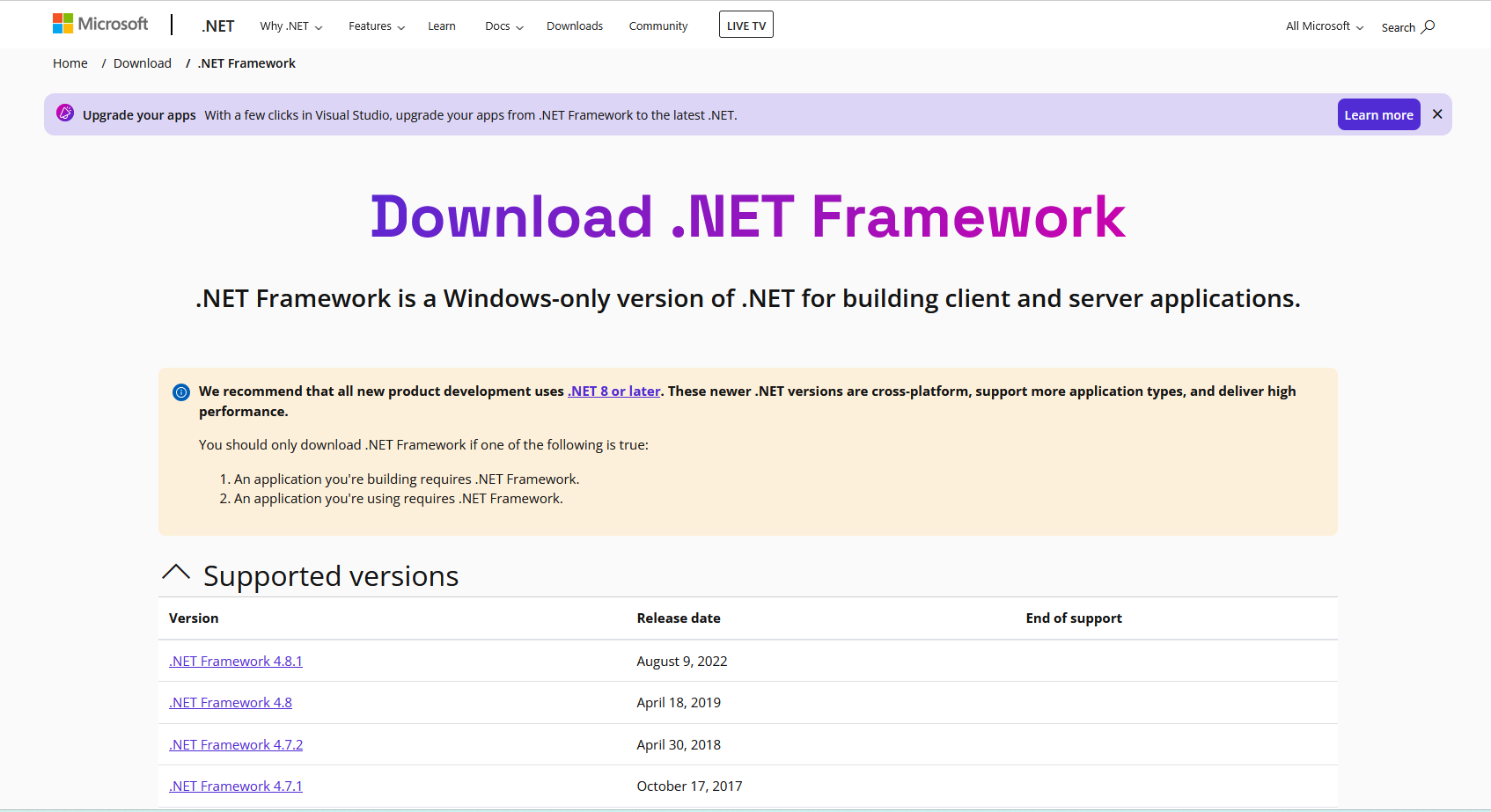Click the Release date column header
This screenshot has height=812, width=1491.
pos(679,618)
